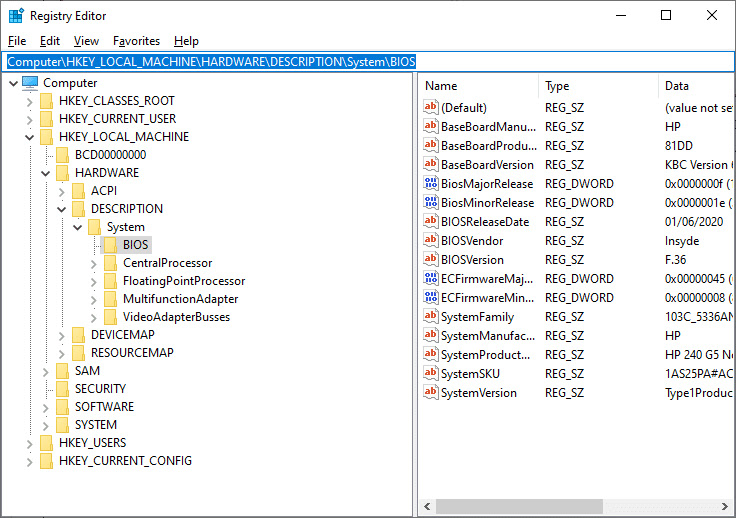
Task: Click the string icon beside SystemVersion
Action: 430,393
